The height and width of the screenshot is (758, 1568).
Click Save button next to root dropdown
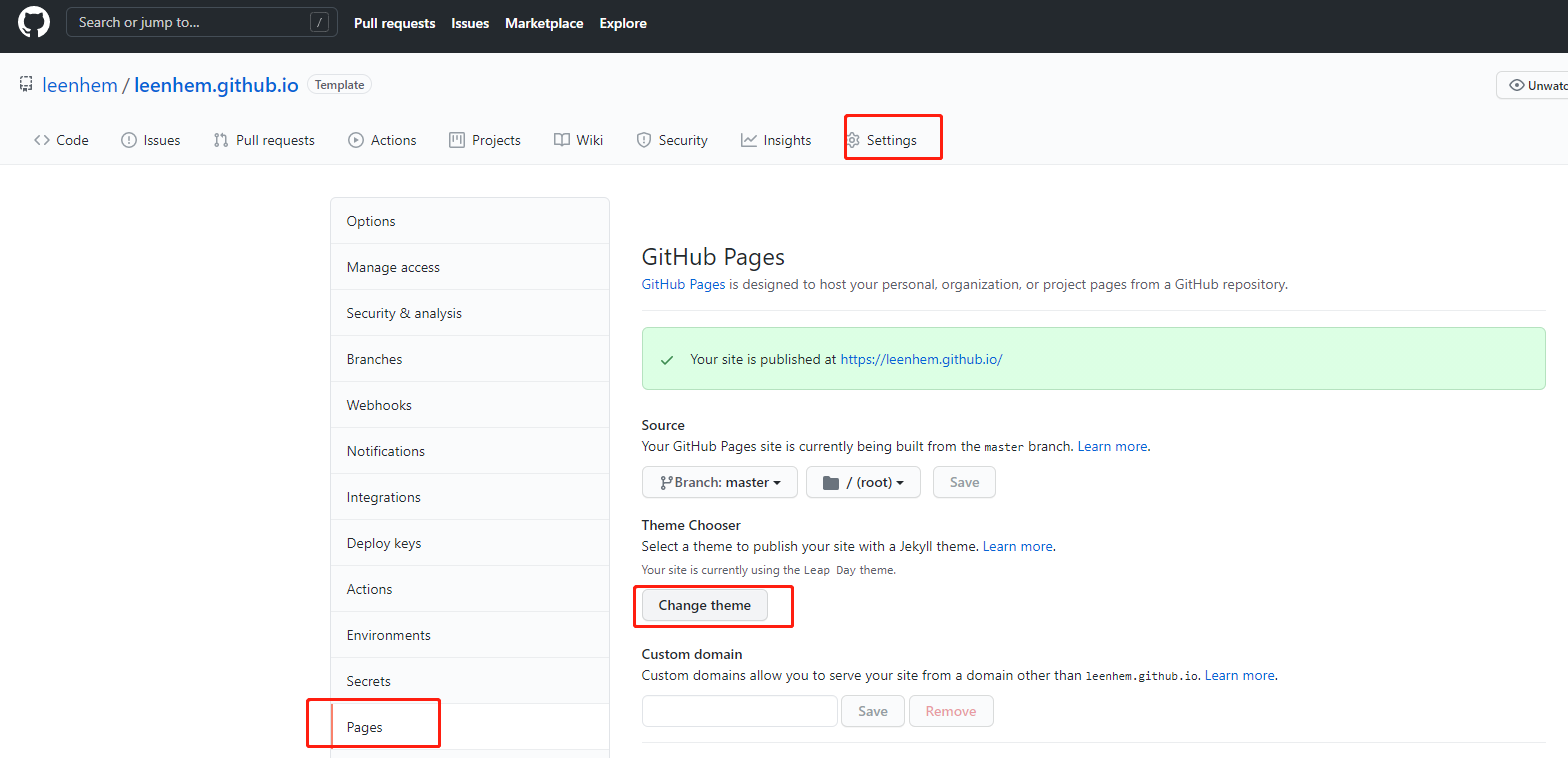coord(964,482)
